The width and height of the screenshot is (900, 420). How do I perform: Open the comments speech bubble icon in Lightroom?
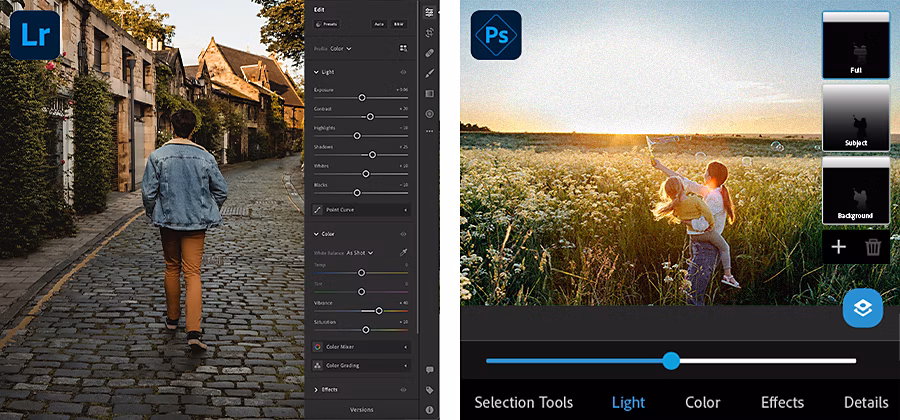(429, 370)
